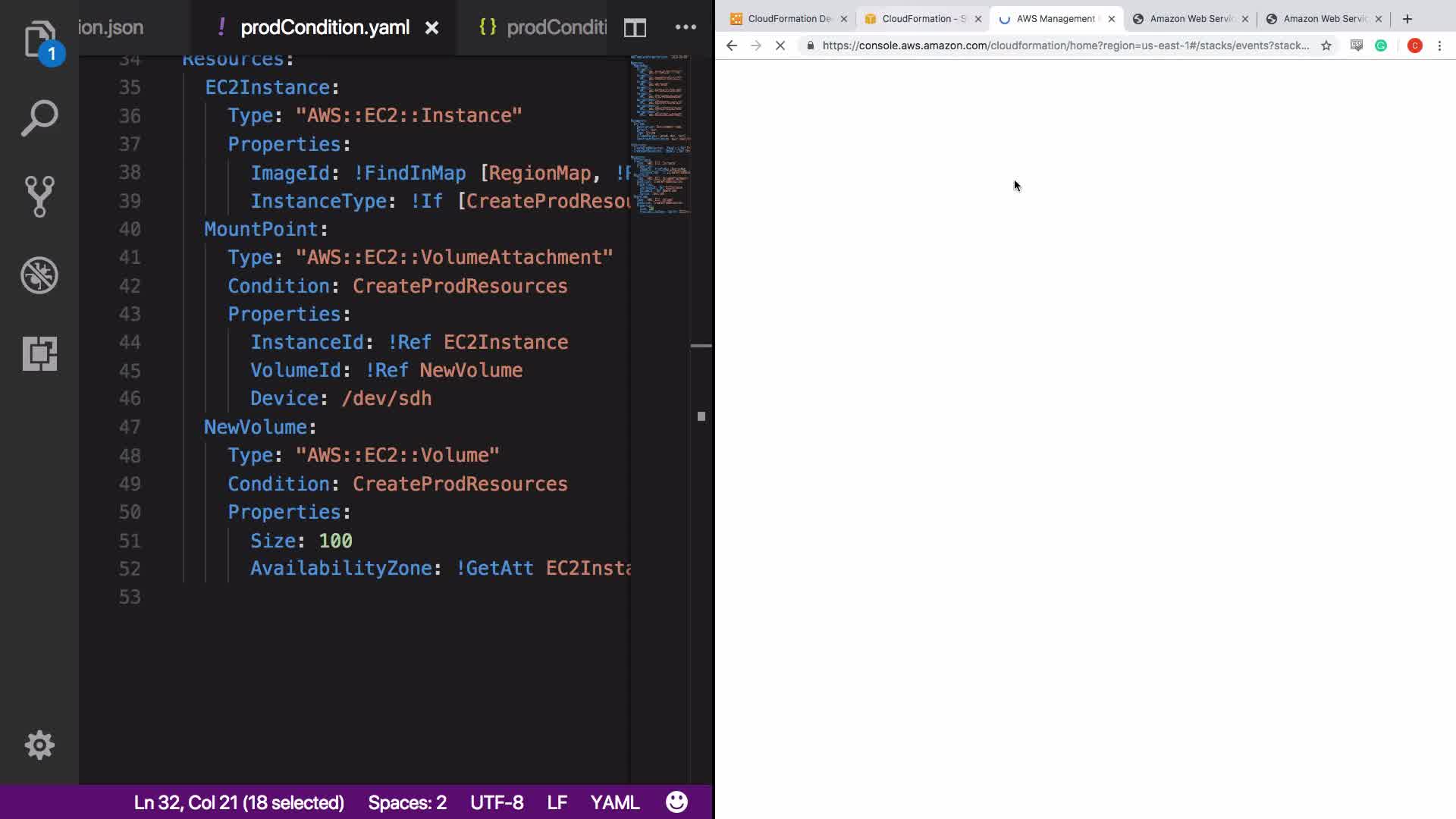Close the prodCondition.yaml editor tab

coord(431,28)
